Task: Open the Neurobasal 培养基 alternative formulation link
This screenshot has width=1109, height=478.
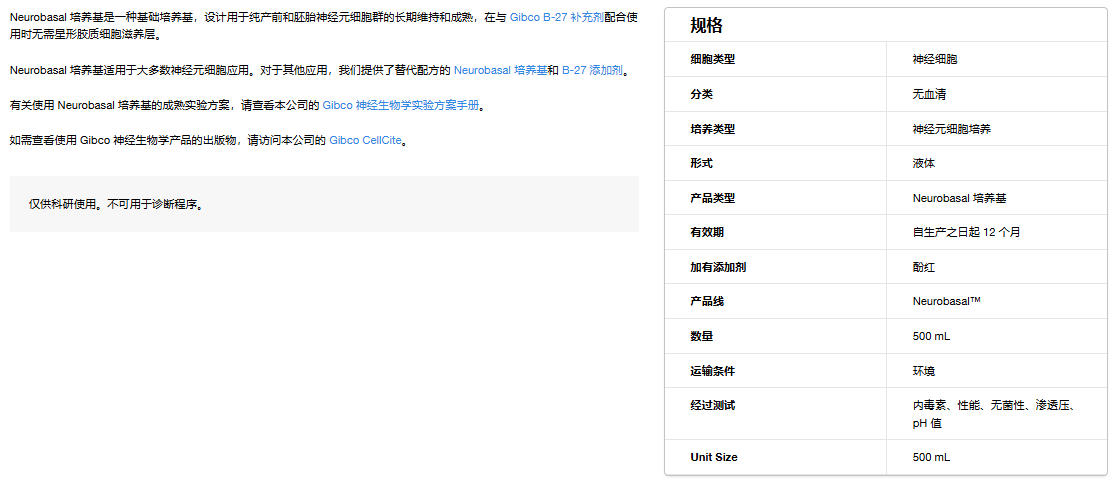Action: click(x=500, y=71)
